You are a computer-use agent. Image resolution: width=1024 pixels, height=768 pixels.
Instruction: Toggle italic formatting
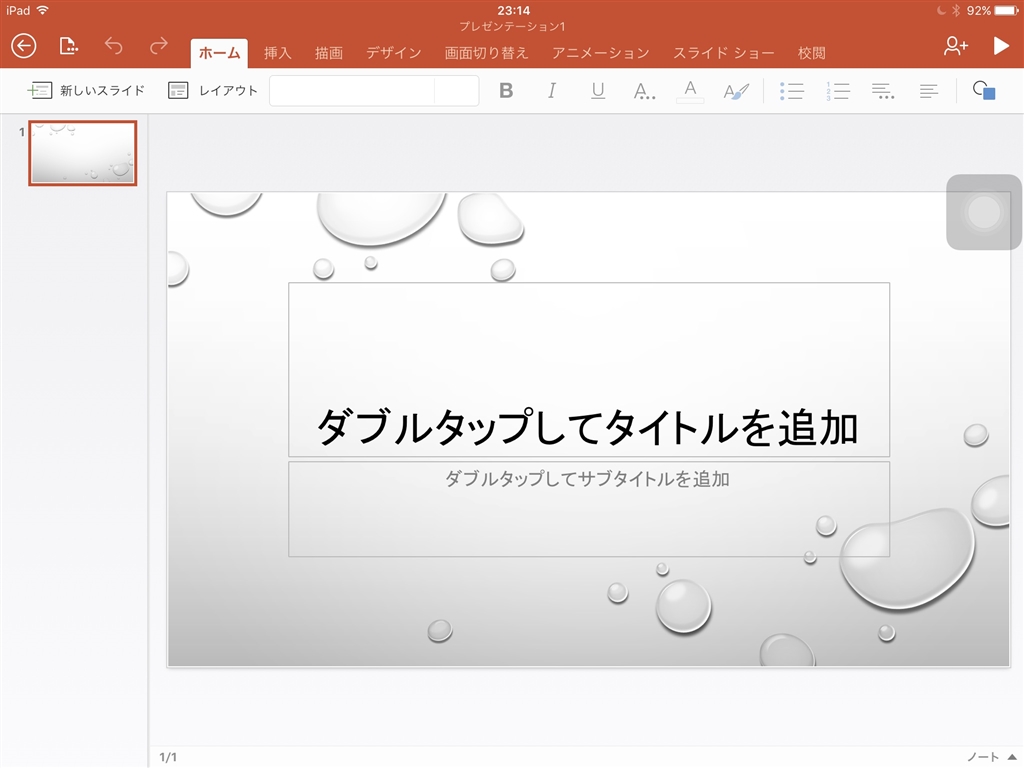pos(552,91)
